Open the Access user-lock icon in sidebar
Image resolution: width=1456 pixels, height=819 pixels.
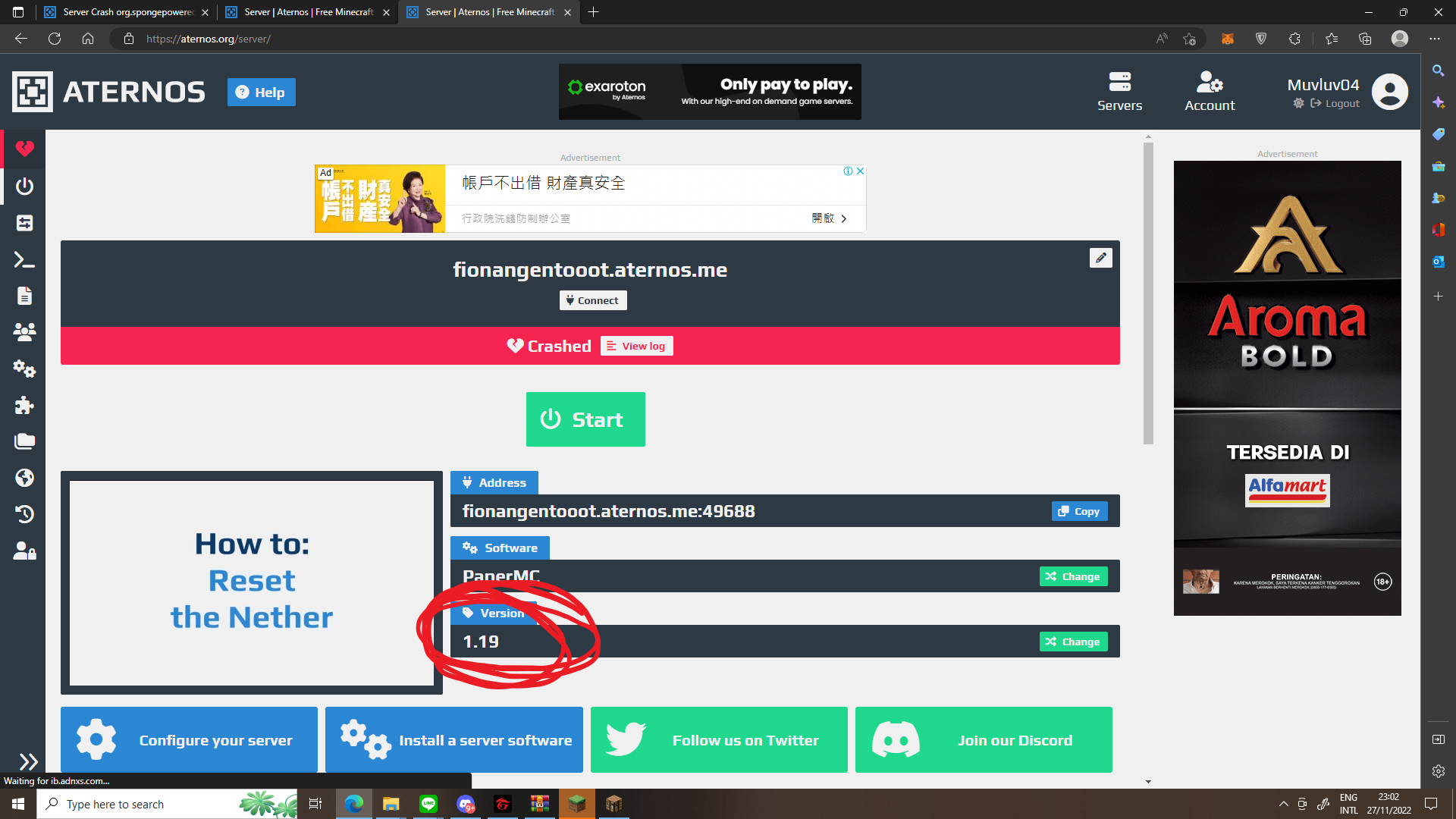[x=24, y=551]
